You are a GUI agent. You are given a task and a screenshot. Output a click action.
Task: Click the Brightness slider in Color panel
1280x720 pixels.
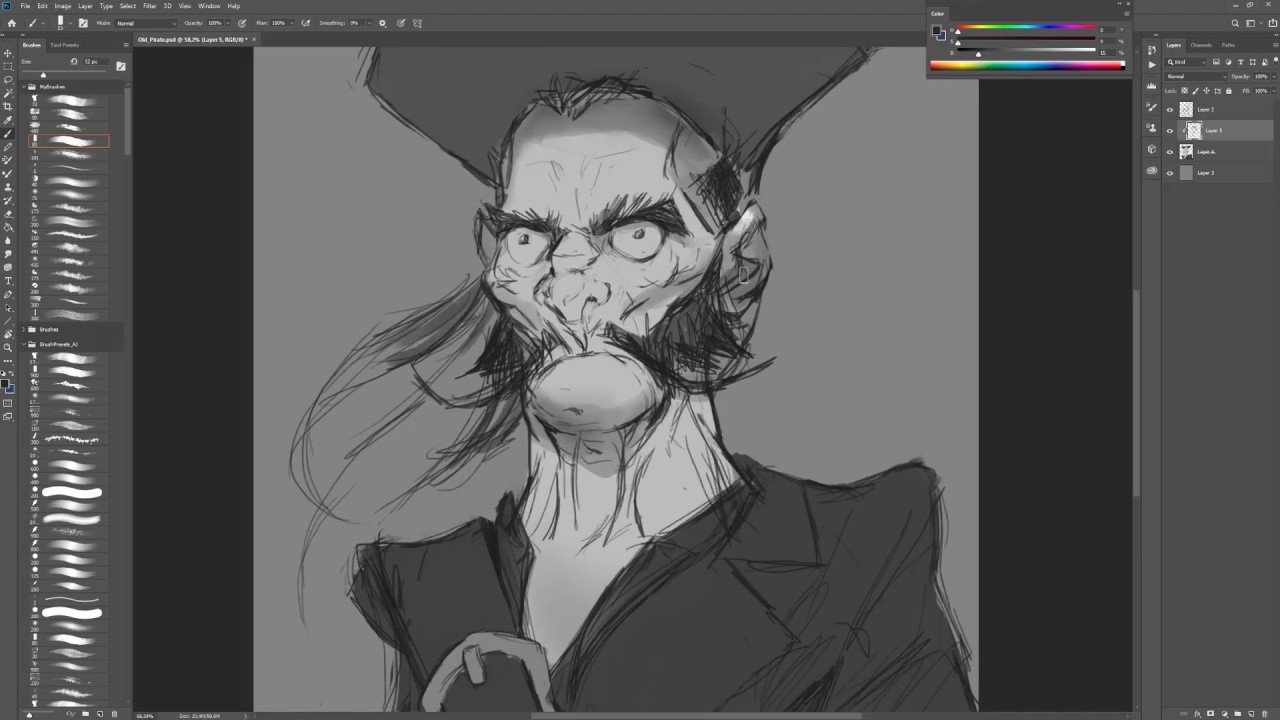[1027, 50]
